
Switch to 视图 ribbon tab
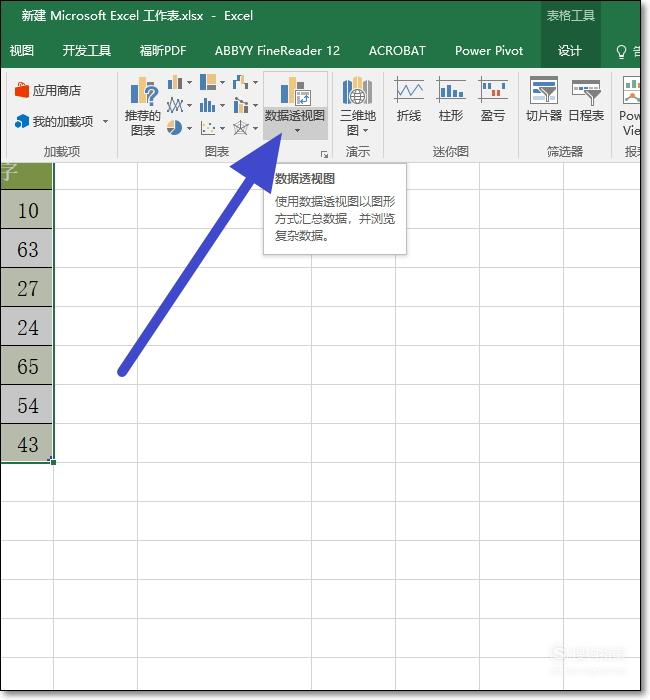click(22, 50)
